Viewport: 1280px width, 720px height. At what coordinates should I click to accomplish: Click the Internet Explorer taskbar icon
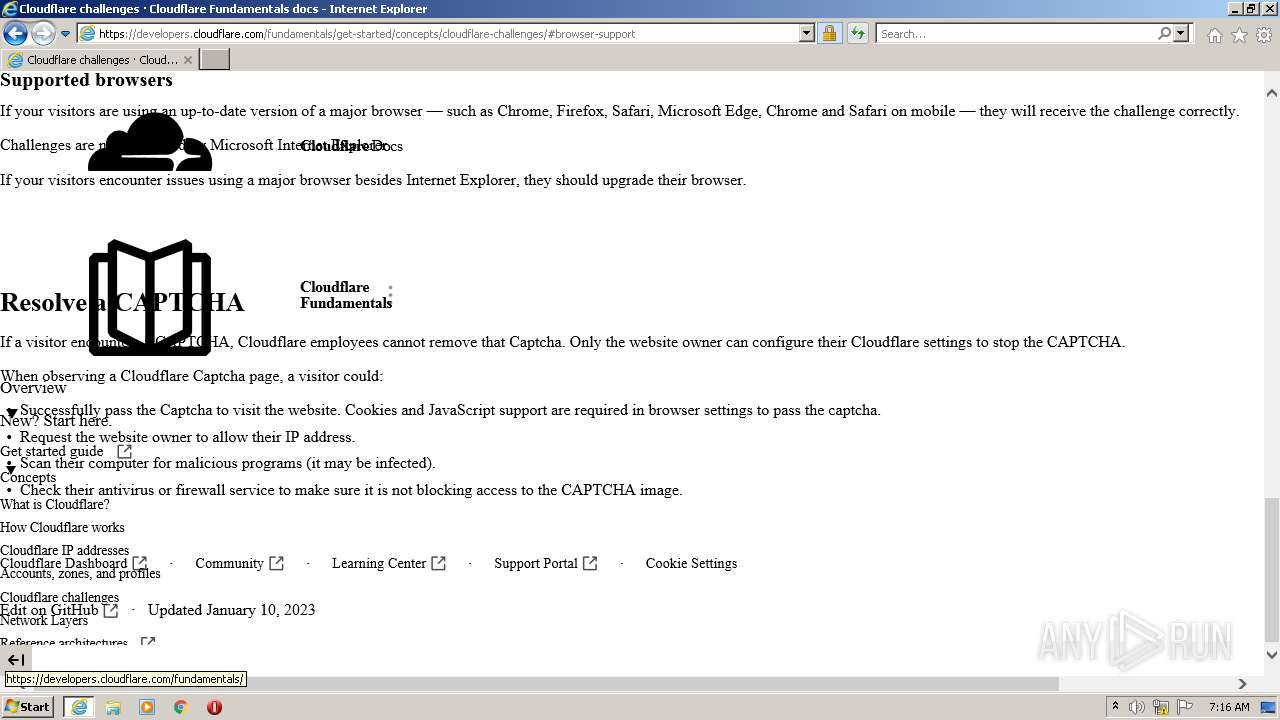[x=79, y=707]
